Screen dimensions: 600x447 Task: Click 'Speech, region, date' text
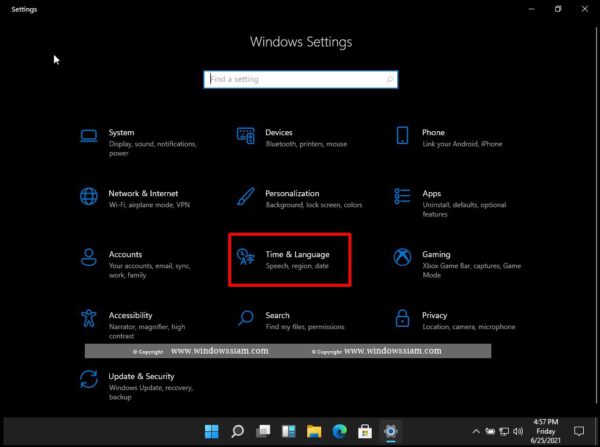297,266
